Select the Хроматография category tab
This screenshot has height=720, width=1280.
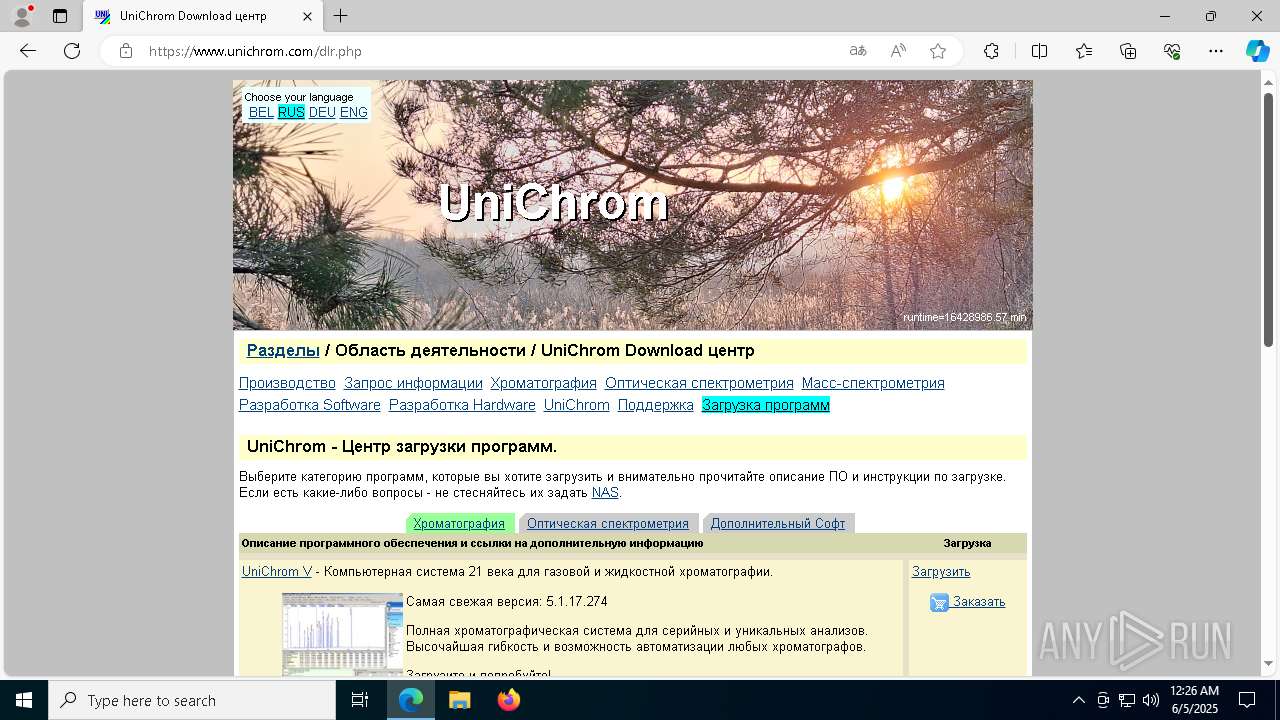[x=459, y=523]
